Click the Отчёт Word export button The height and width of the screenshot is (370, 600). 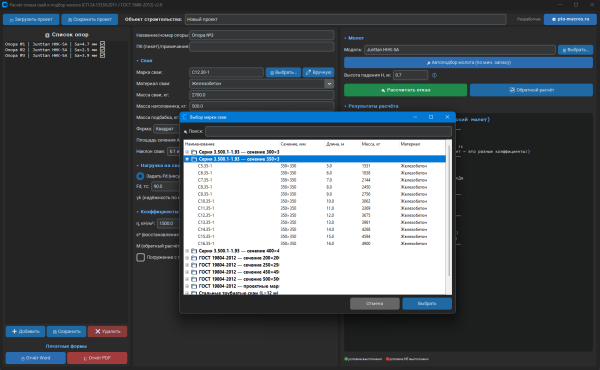click(x=36, y=358)
